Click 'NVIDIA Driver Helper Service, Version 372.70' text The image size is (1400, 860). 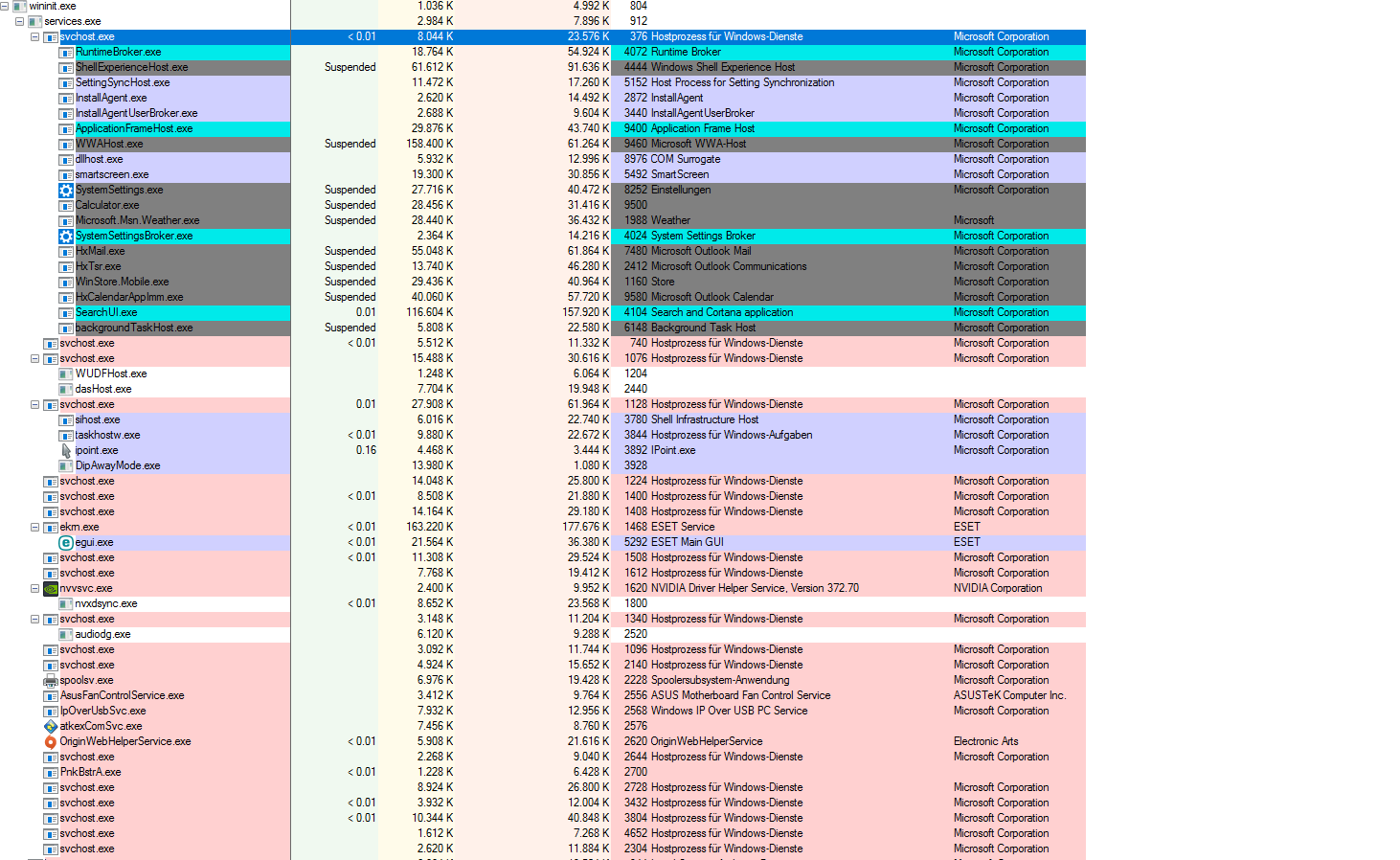[755, 588]
